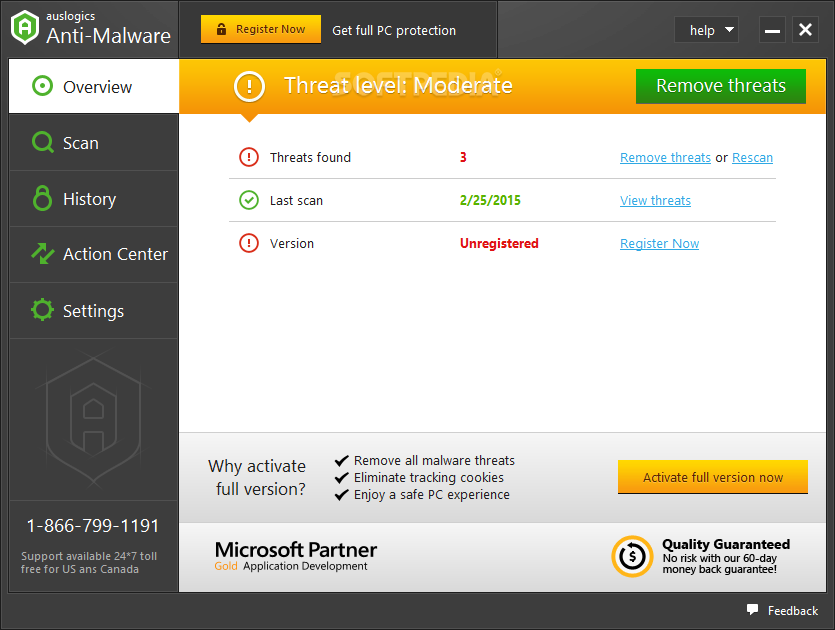This screenshot has height=630, width=835.
Task: Open the Overview tab
Action: pos(94,86)
